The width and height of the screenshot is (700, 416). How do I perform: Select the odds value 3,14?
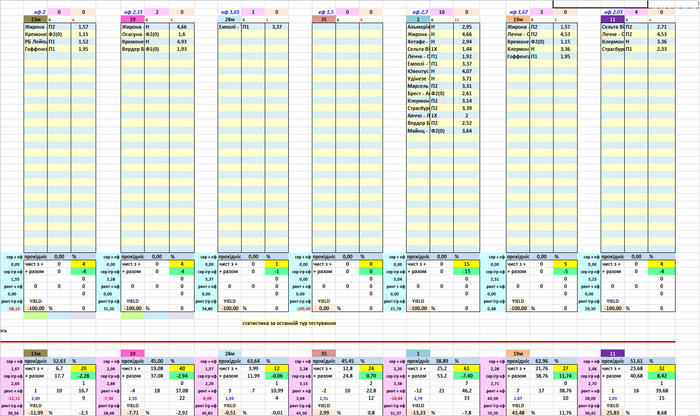pos(467,101)
